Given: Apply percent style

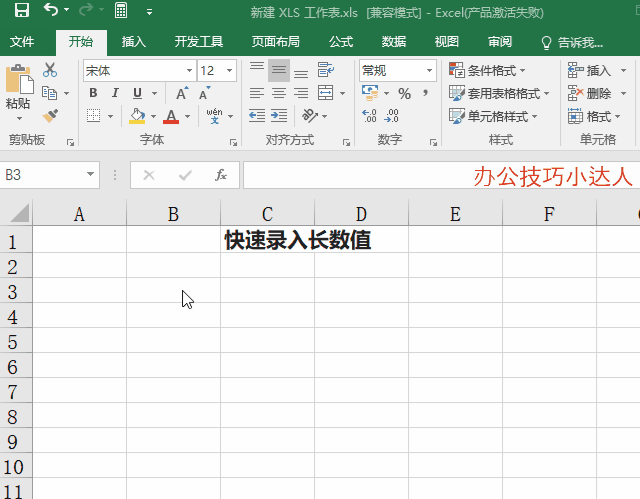Looking at the screenshot, I should tap(404, 93).
